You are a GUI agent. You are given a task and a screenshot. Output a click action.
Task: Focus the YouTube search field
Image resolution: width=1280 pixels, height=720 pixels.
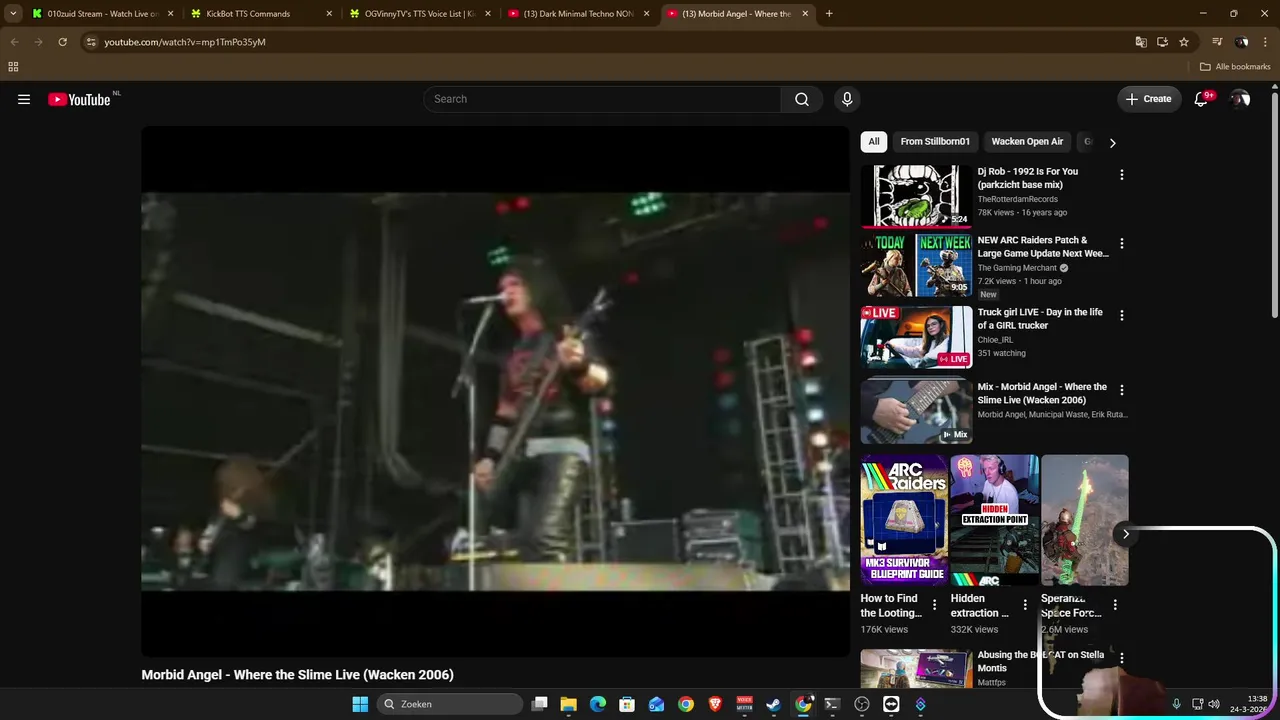click(602, 99)
